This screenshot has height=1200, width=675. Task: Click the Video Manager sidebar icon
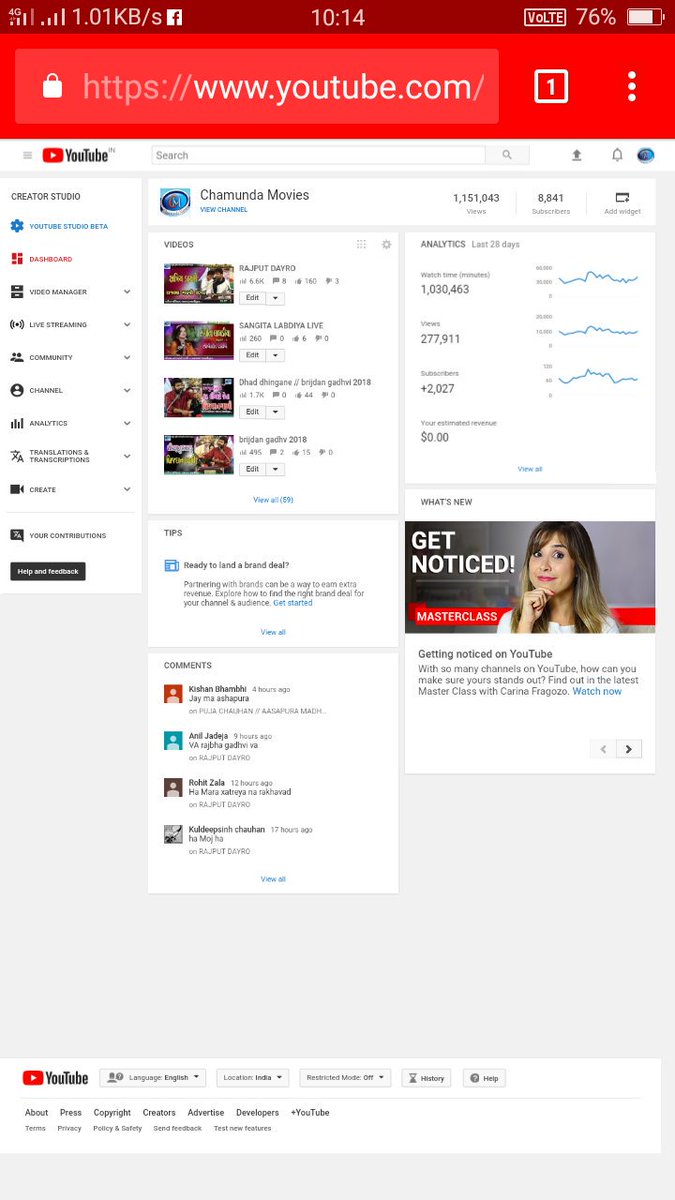(17, 292)
